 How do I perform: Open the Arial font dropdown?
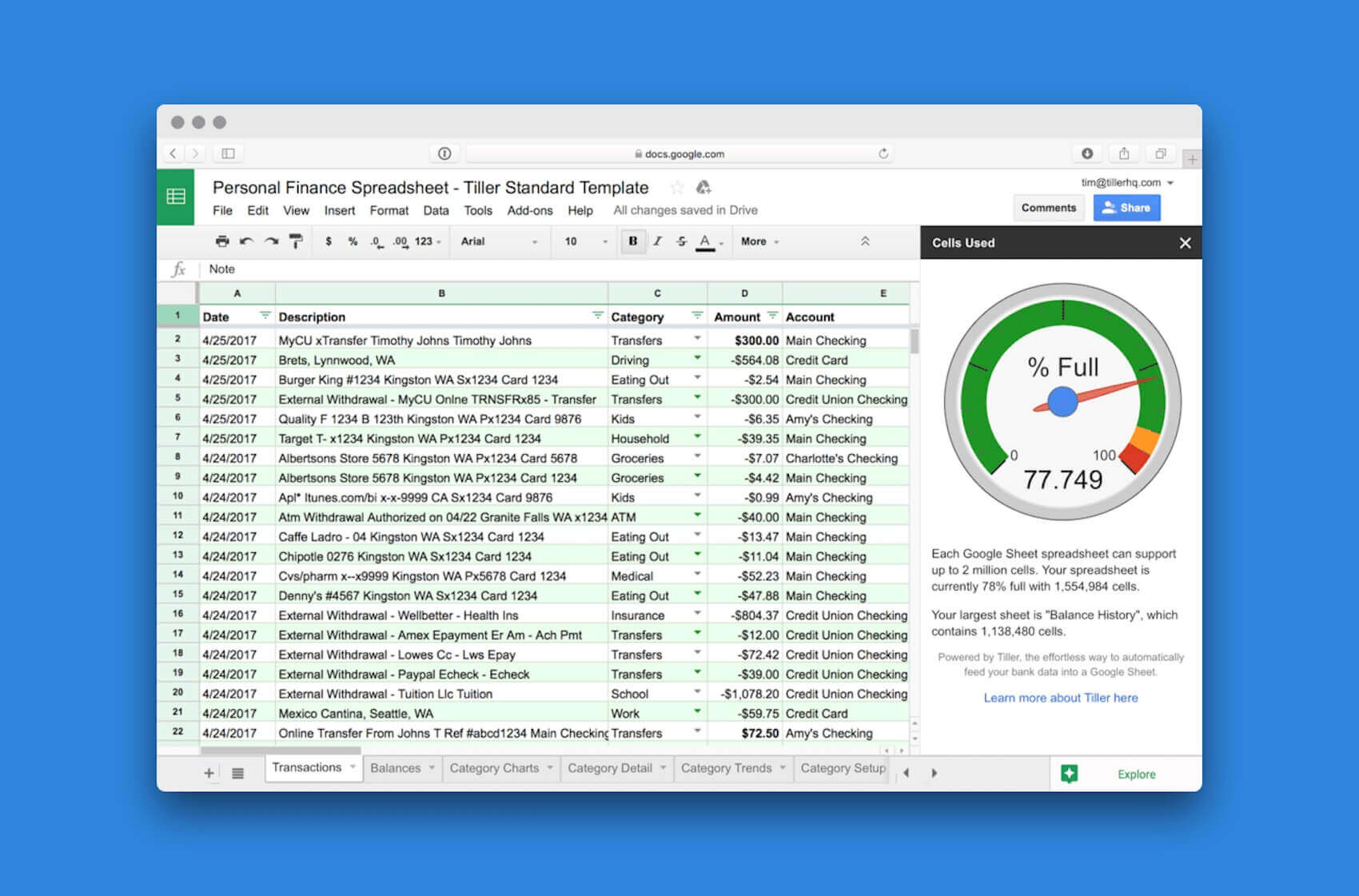pyautogui.click(x=499, y=241)
